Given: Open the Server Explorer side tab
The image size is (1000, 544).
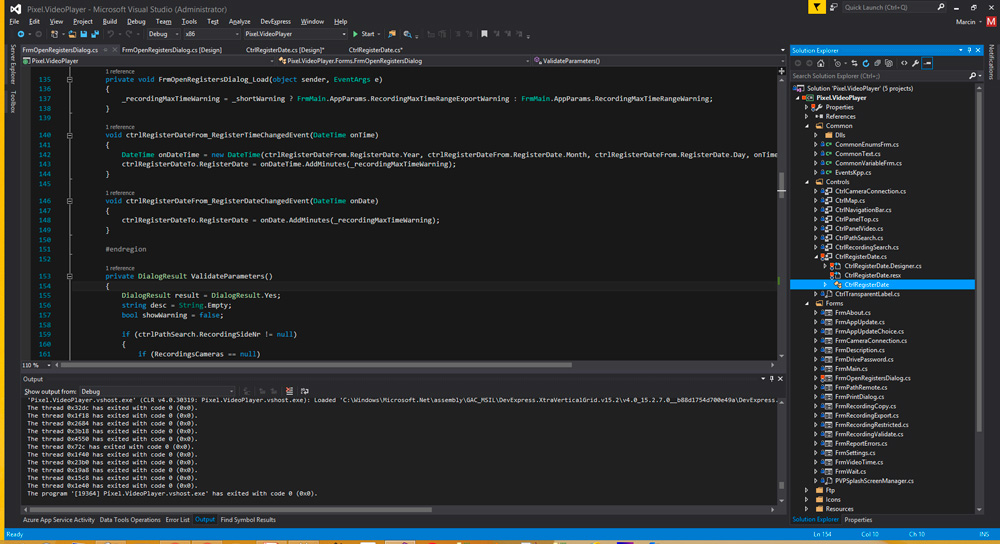Looking at the screenshot, I should click(x=12, y=64).
